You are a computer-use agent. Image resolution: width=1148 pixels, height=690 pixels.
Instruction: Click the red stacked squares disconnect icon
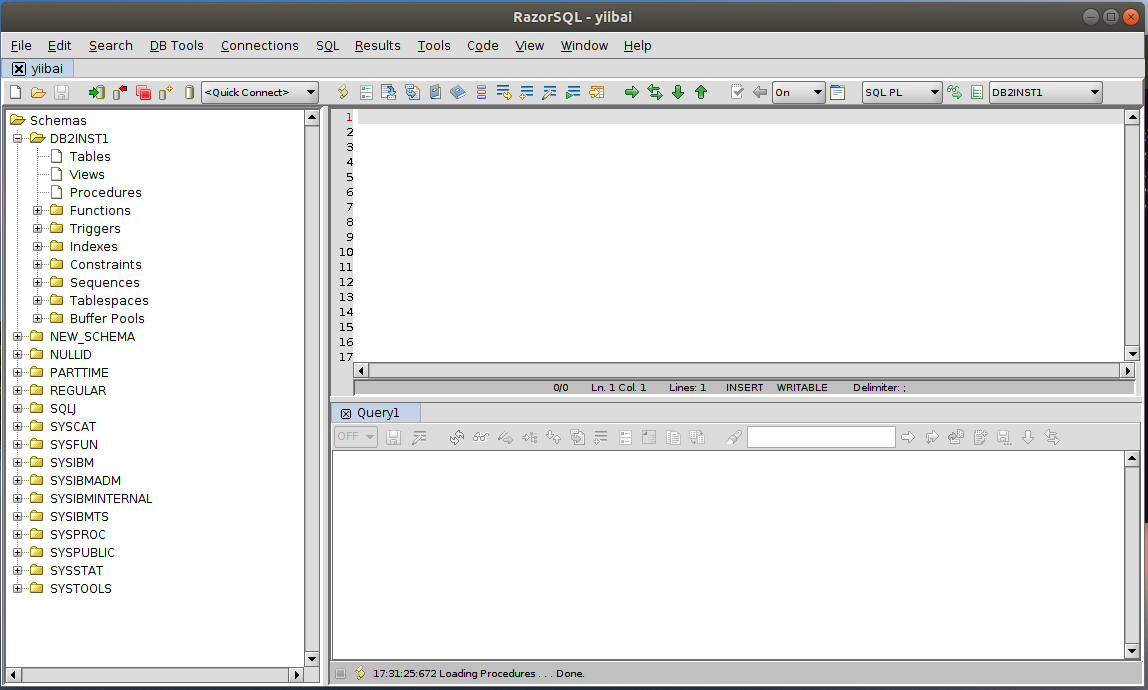143,92
